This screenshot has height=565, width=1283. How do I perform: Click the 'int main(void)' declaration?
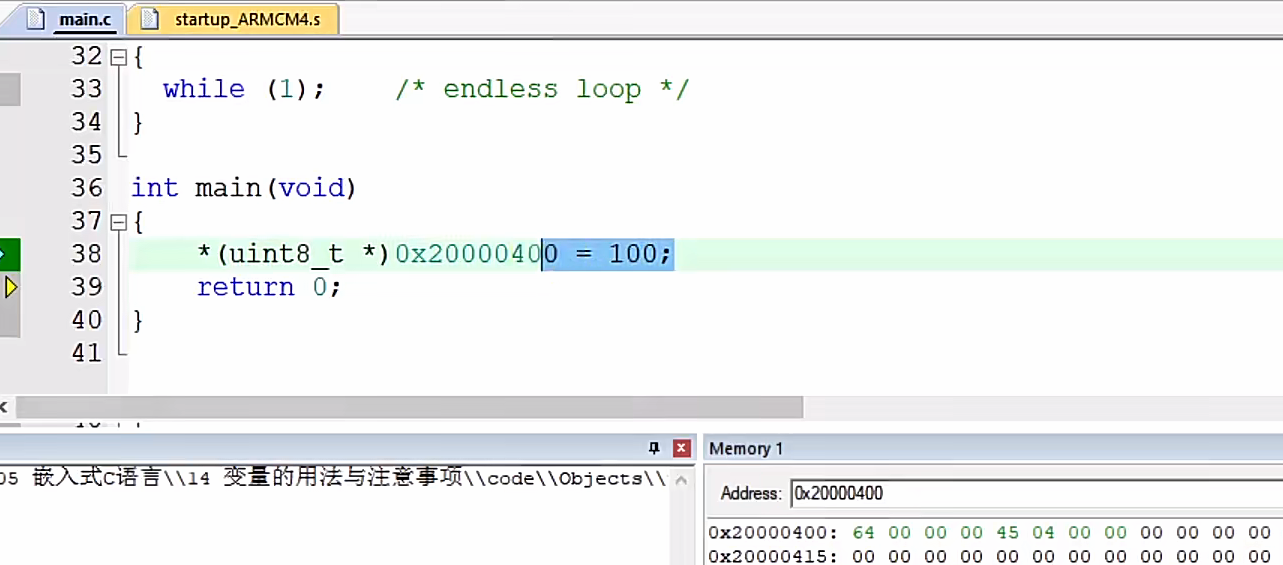tap(244, 188)
